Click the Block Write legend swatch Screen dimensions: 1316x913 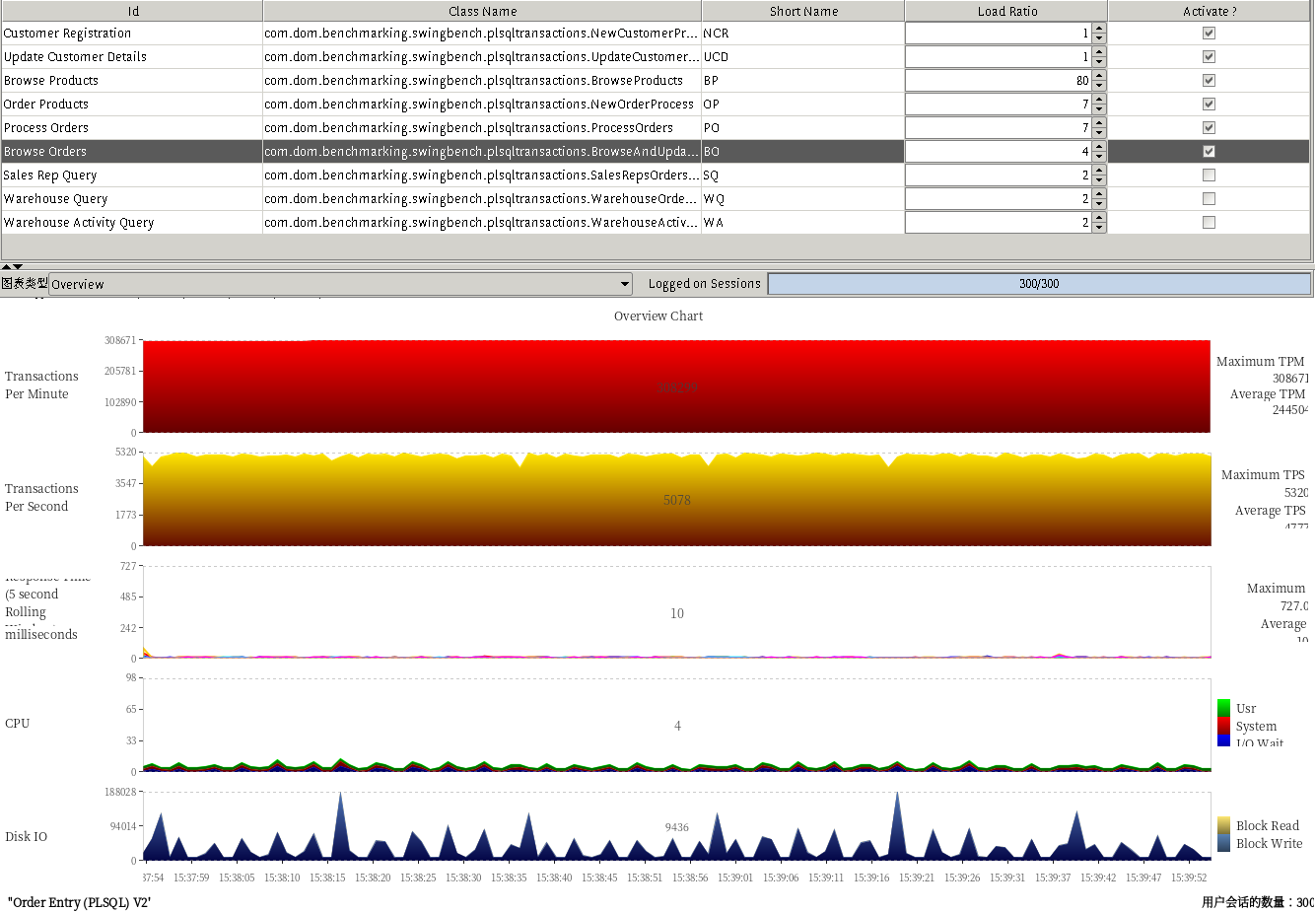click(x=1223, y=843)
